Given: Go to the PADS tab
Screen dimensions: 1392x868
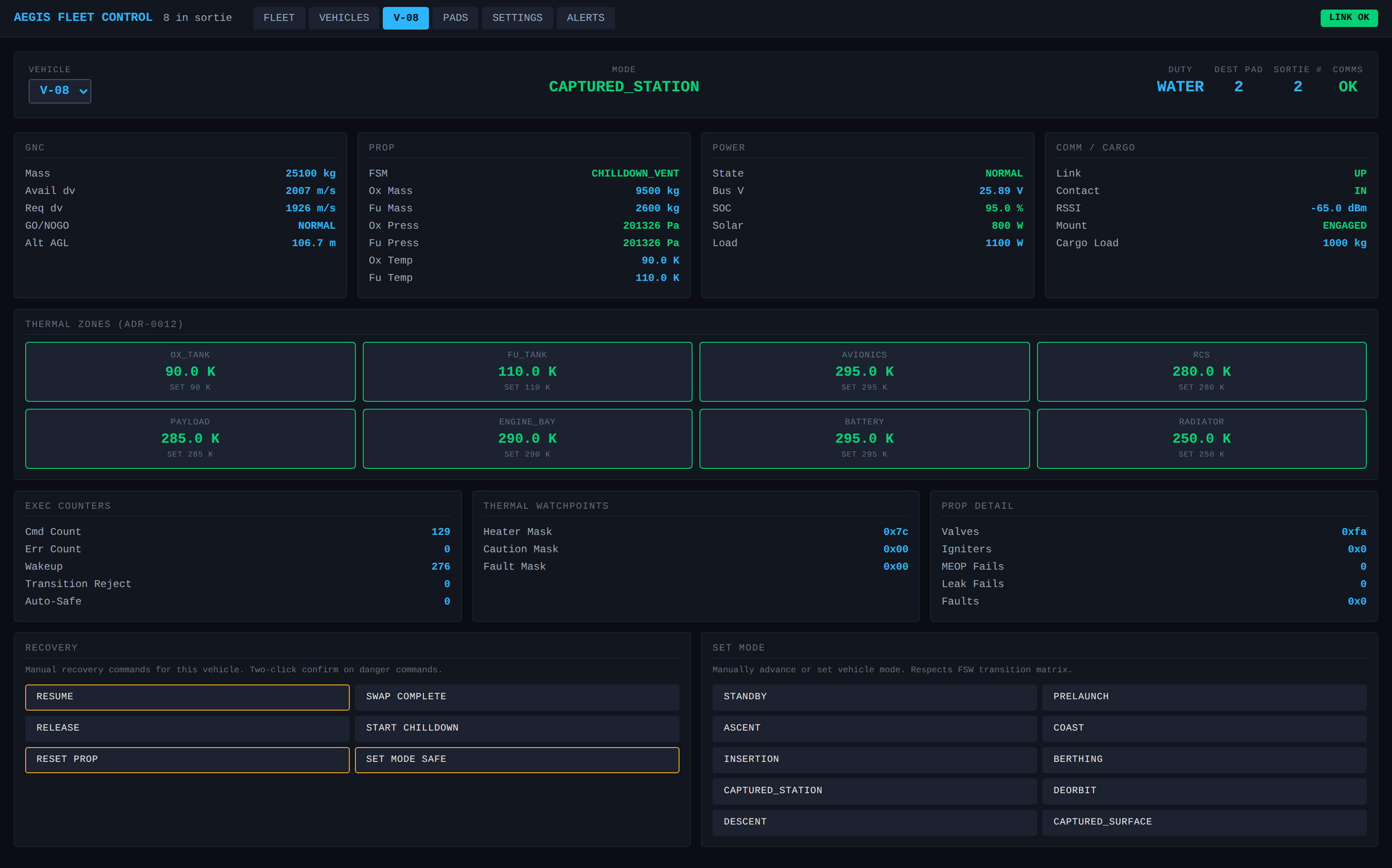Looking at the screenshot, I should tap(455, 18).
